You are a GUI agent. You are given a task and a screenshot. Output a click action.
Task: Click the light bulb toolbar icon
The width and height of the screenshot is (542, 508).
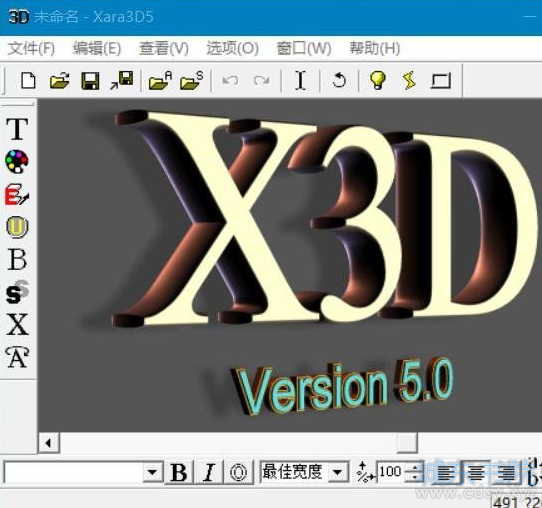point(377,80)
